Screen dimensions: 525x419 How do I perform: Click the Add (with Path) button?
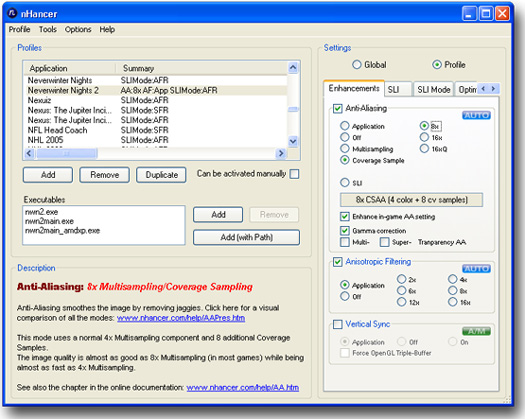[x=246, y=237]
